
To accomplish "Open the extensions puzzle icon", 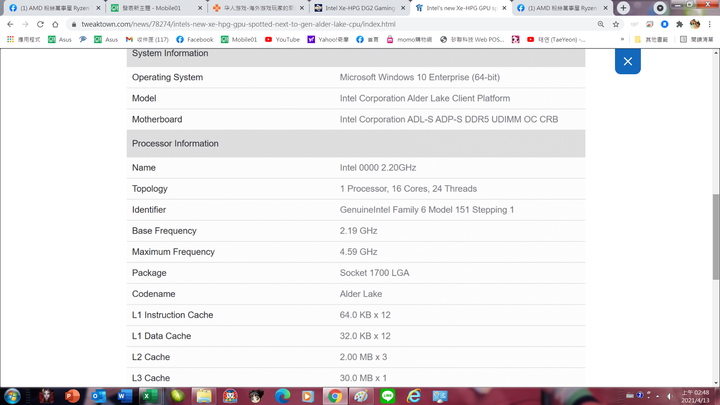I will (680, 24).
